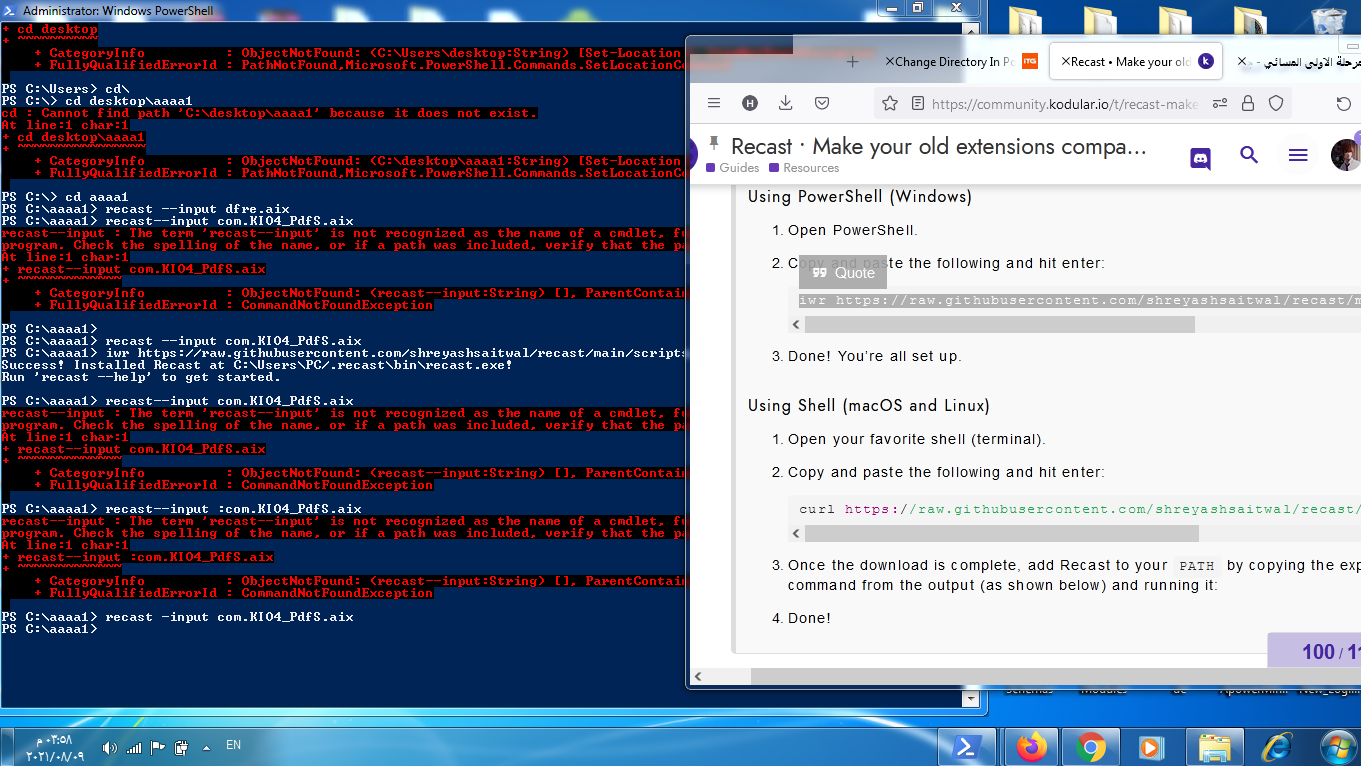Bookmark this page with the star
1361x766 pixels.
[x=890, y=103]
